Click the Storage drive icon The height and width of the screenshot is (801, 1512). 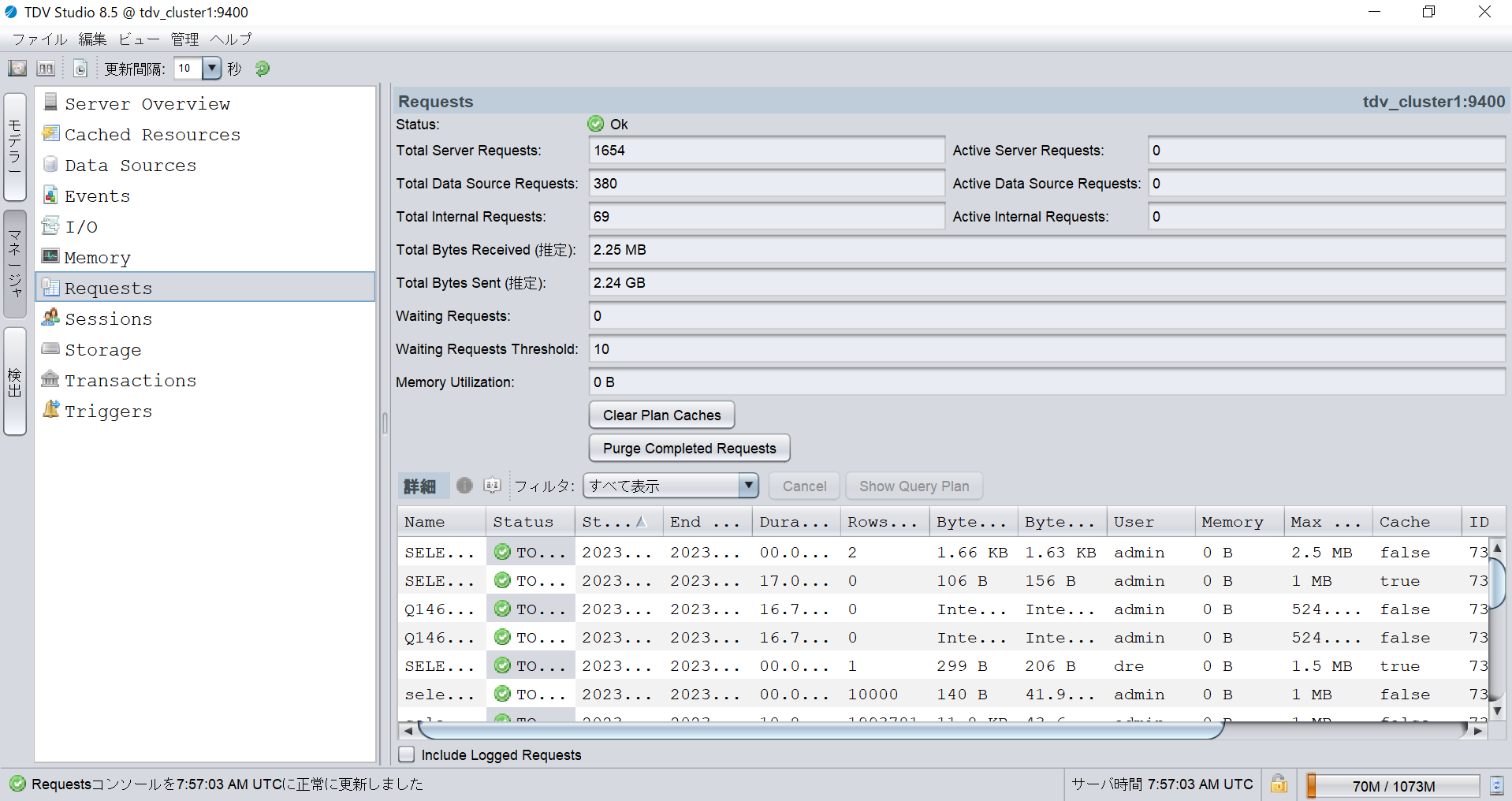(x=50, y=348)
